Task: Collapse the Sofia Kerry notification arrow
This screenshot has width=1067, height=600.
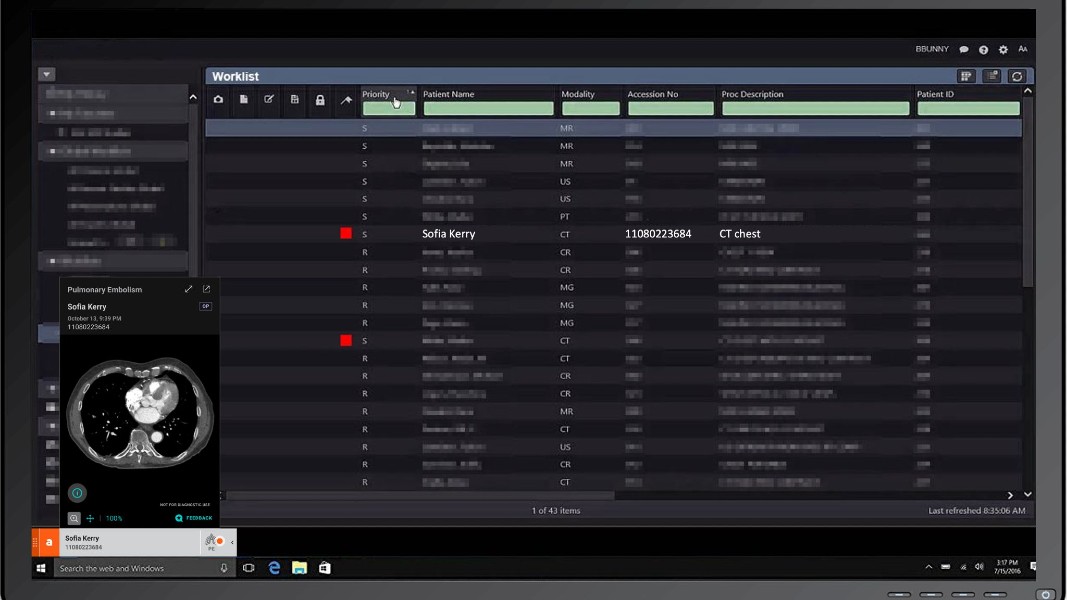Action: click(232, 542)
